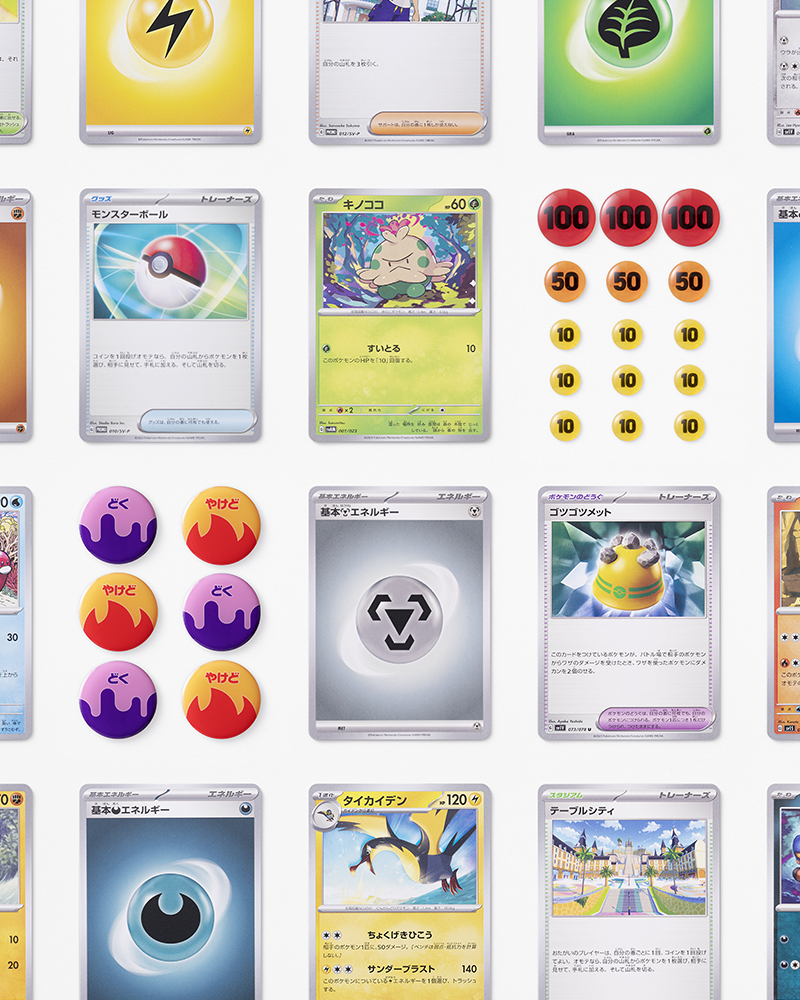This screenshot has height=1000, width=800.
Task: Select the キノココ mushroom Pokémon artwork
Action: coord(399,261)
